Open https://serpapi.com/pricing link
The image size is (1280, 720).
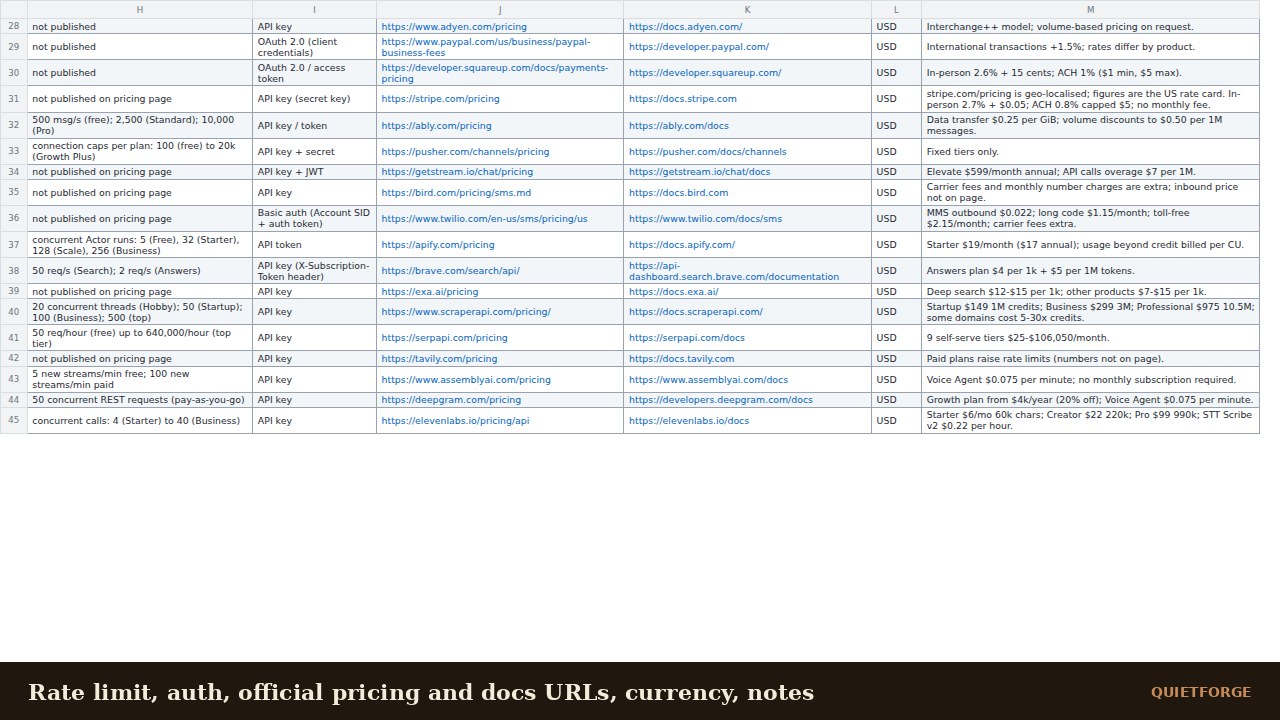pyautogui.click(x=444, y=338)
